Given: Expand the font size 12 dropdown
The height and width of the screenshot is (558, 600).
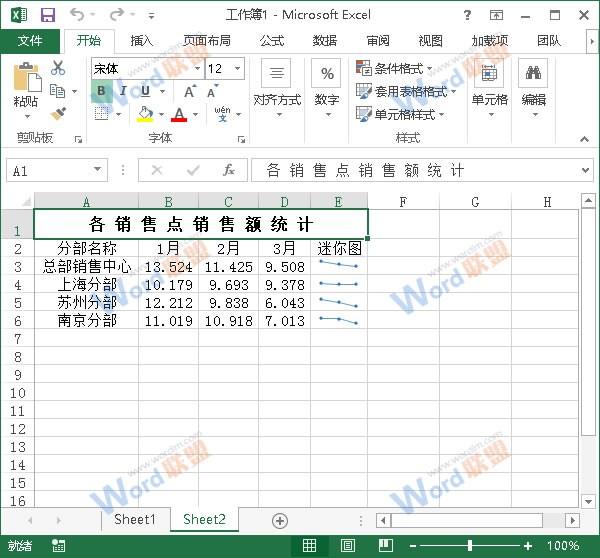Looking at the screenshot, I should click(238, 69).
